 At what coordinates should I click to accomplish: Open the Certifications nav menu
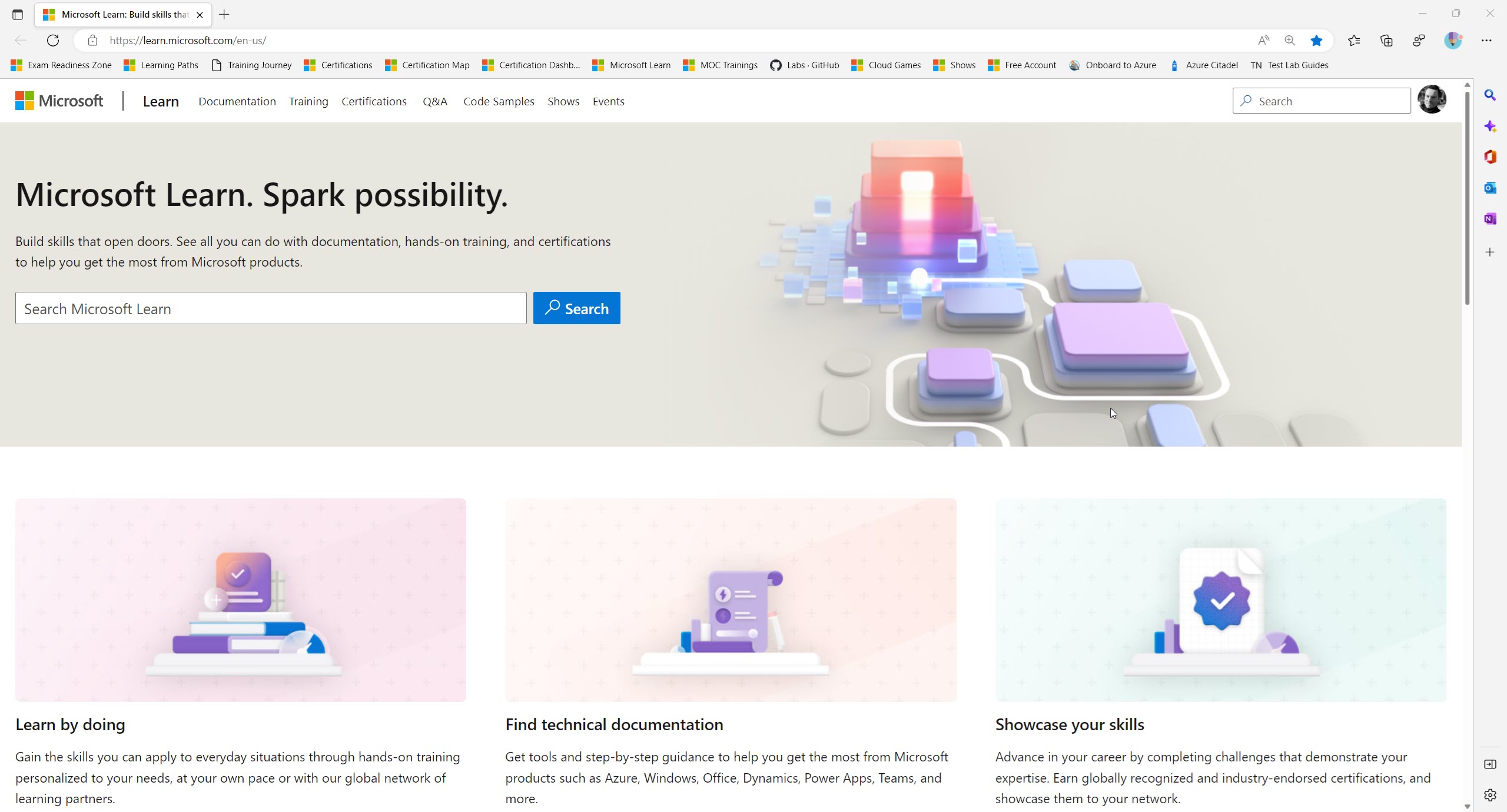(374, 101)
